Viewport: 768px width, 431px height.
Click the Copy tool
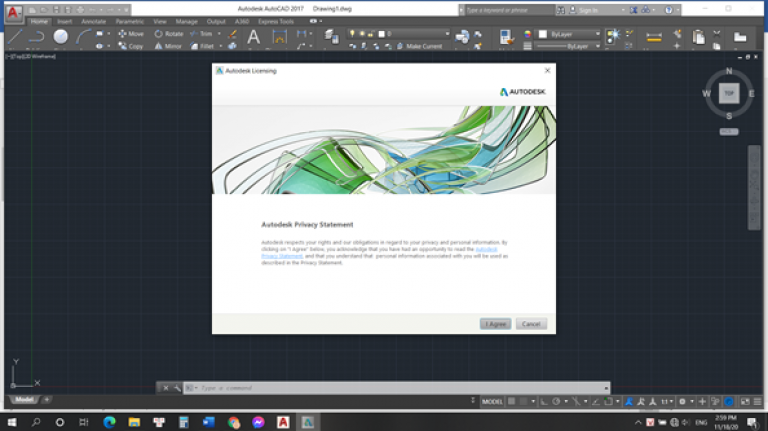pos(131,46)
